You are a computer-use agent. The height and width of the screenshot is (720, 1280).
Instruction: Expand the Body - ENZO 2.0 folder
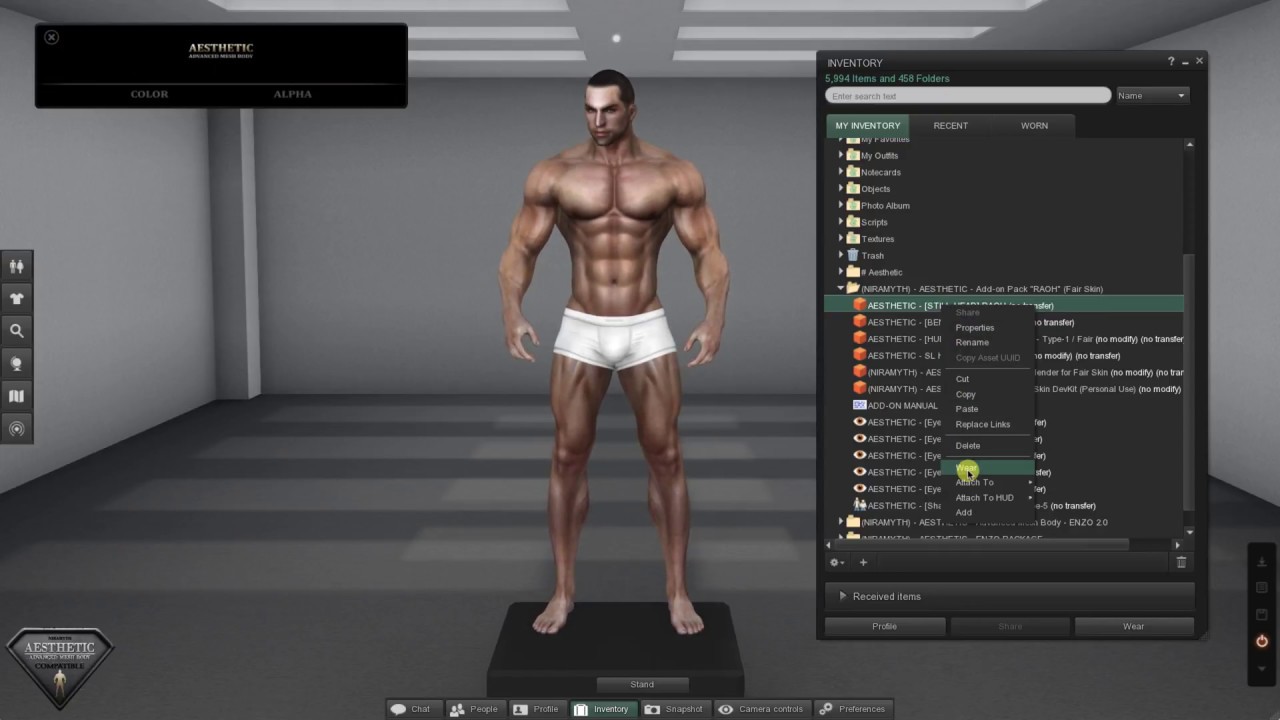tap(841, 522)
